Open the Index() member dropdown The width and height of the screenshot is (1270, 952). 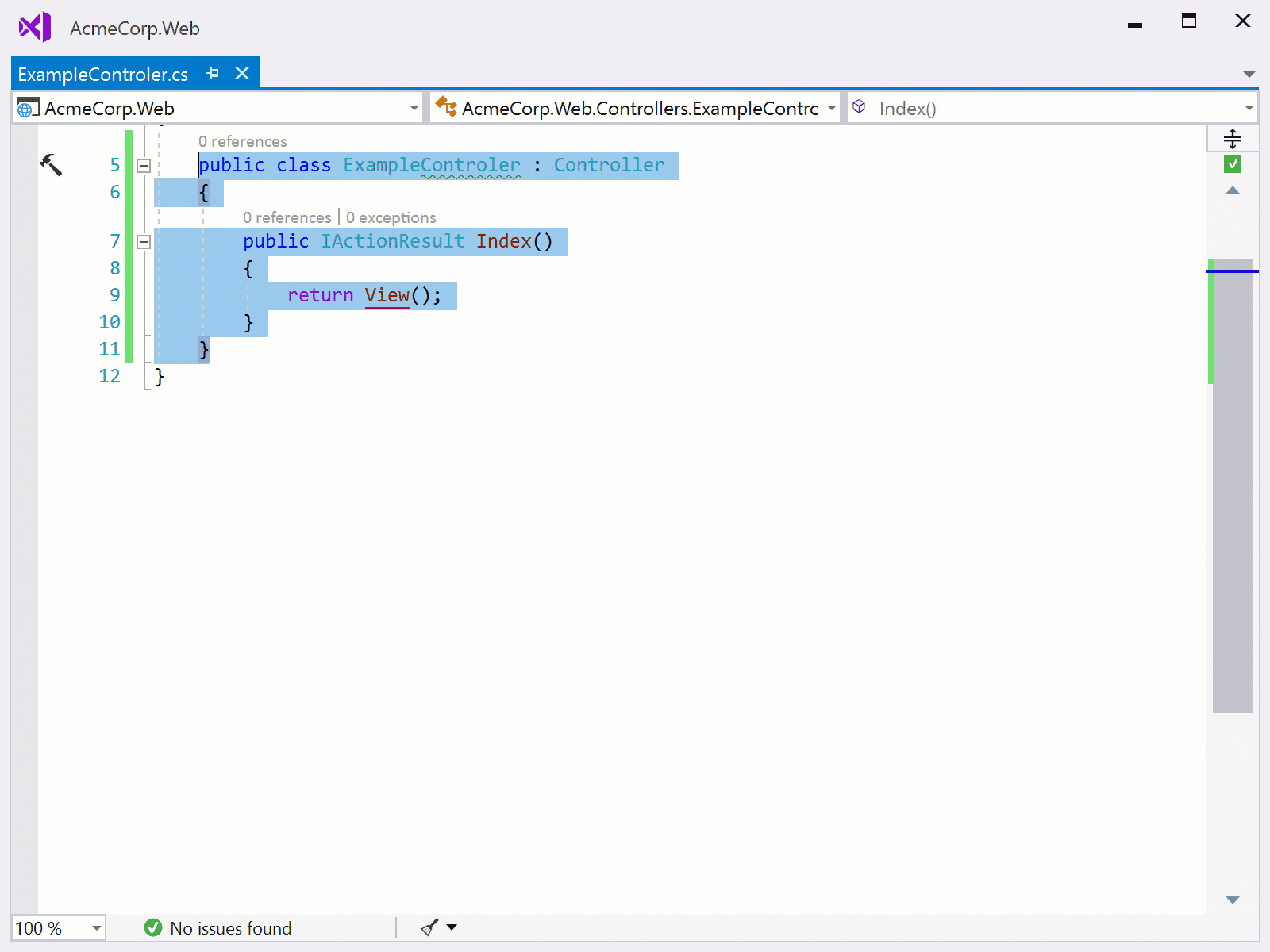(1248, 107)
